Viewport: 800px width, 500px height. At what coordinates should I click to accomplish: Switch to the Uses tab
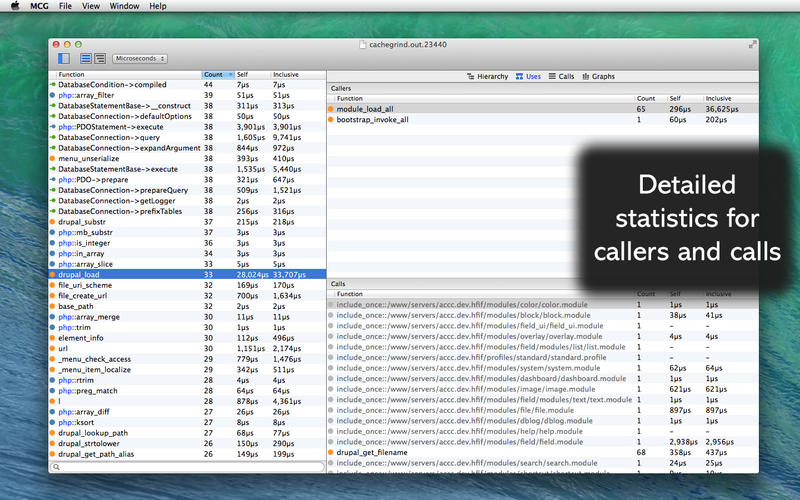(x=528, y=77)
